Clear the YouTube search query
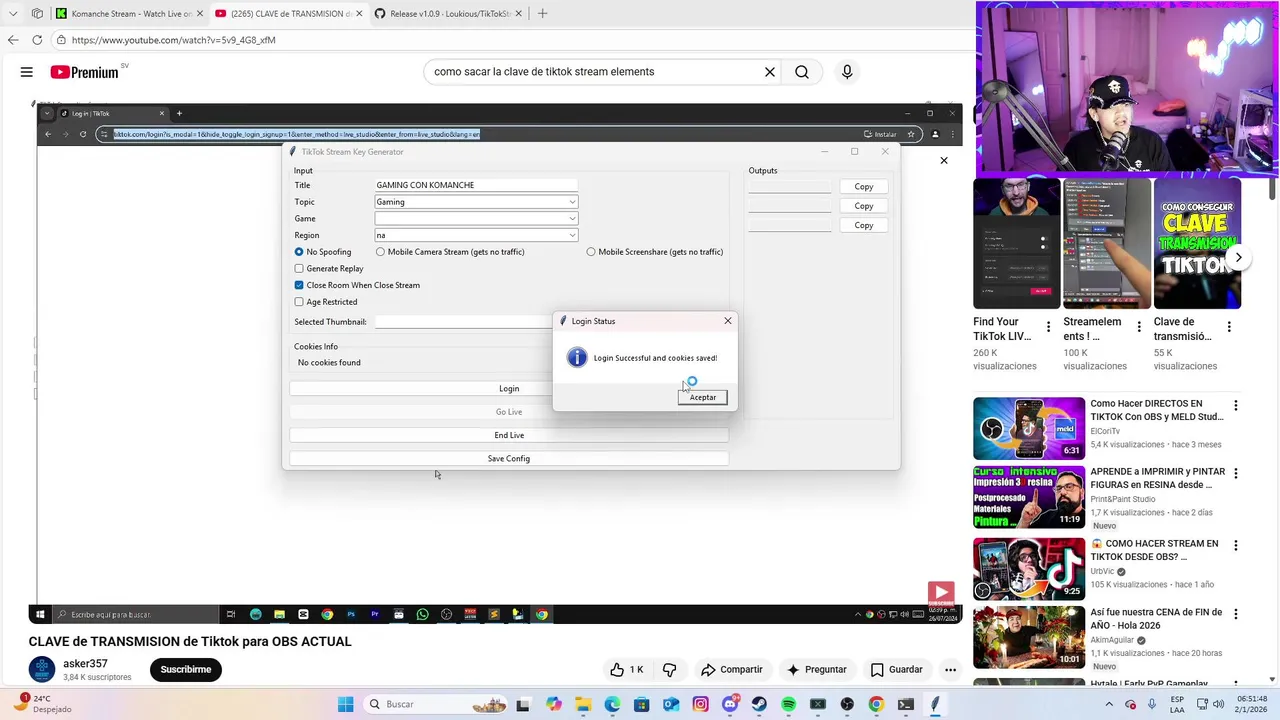1280x720 pixels. click(x=770, y=72)
